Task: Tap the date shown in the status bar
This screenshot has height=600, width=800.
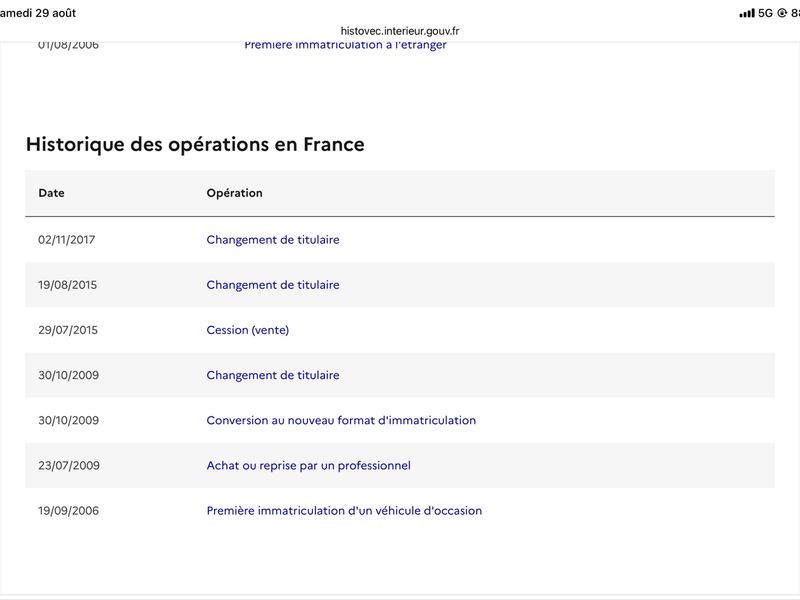Action: click(x=38, y=13)
